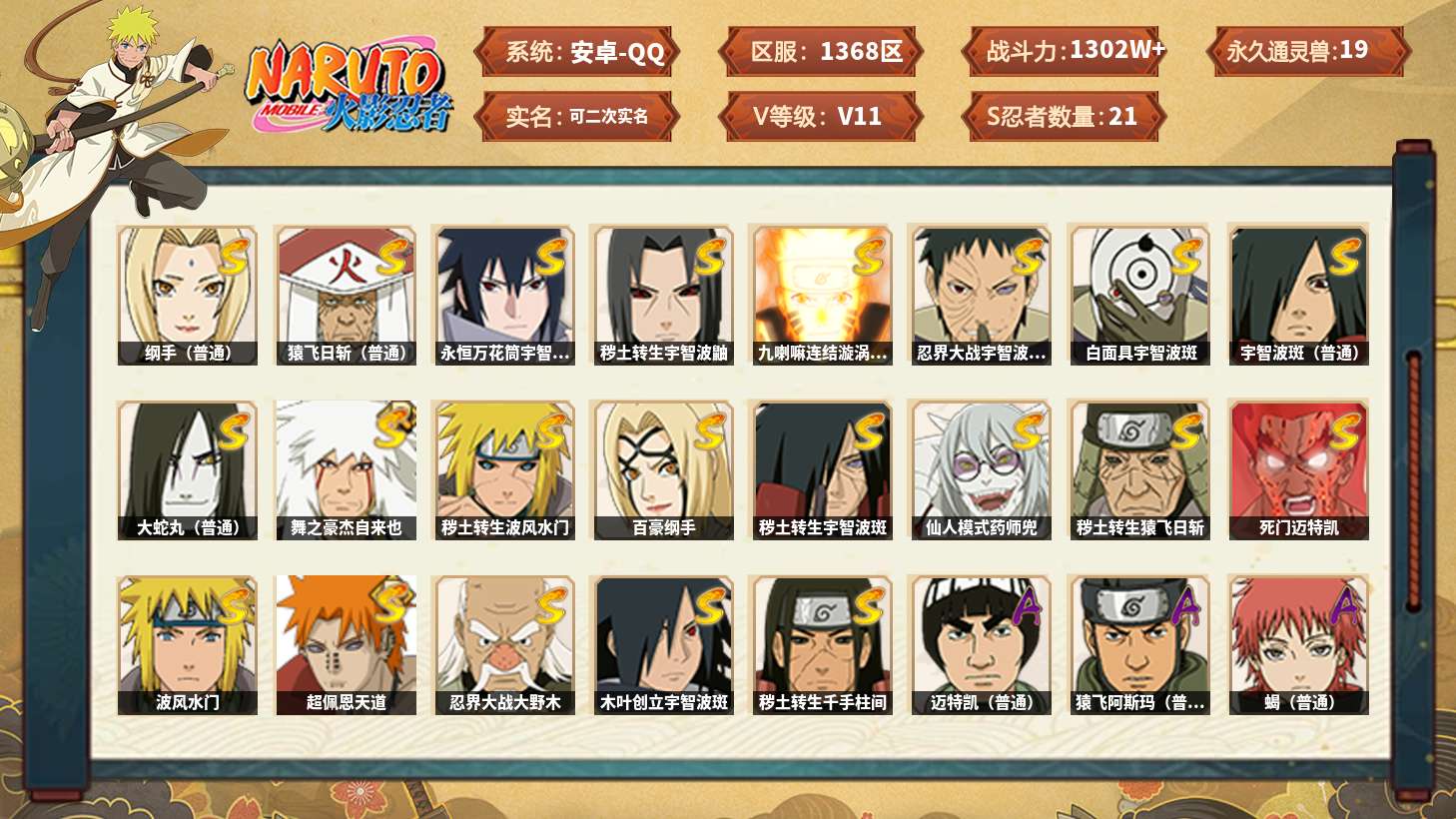Viewport: 1456px width, 819px height.
Task: Click the 永久通灵兽 19 badge
Action: (1307, 51)
